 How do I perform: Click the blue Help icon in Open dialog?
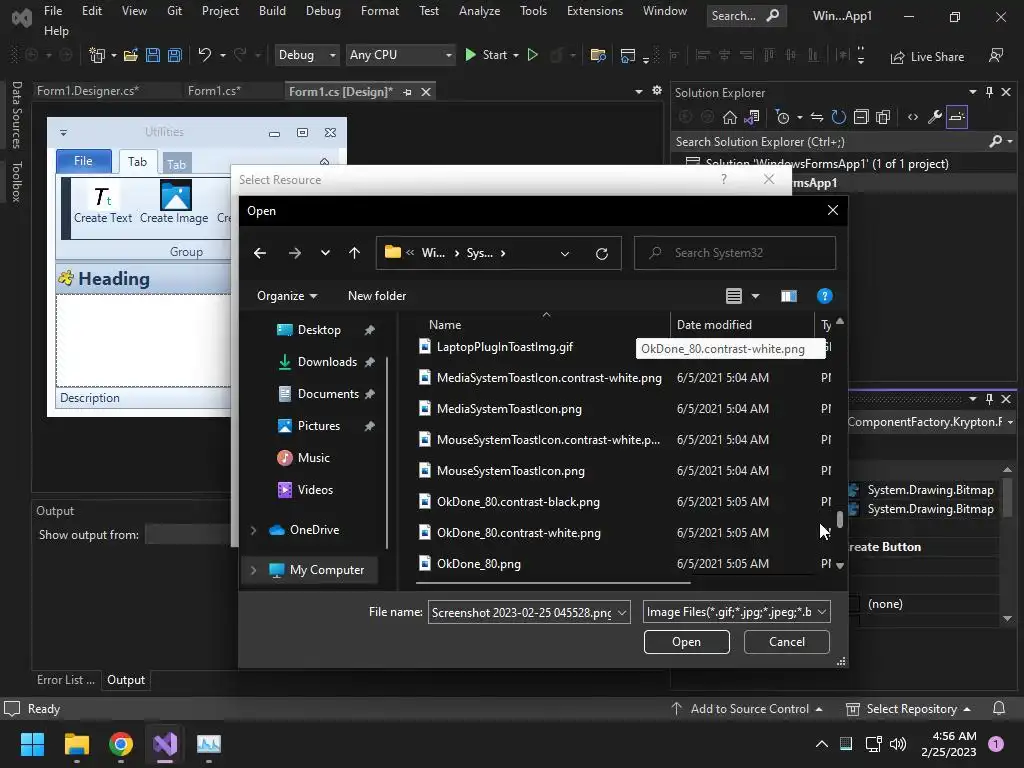(824, 296)
